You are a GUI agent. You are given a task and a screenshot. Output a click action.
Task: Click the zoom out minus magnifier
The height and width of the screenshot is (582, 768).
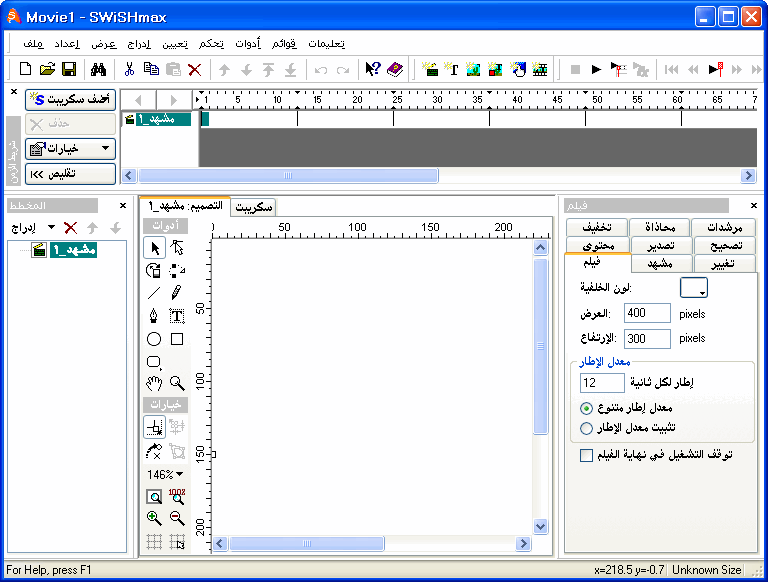pos(177,518)
